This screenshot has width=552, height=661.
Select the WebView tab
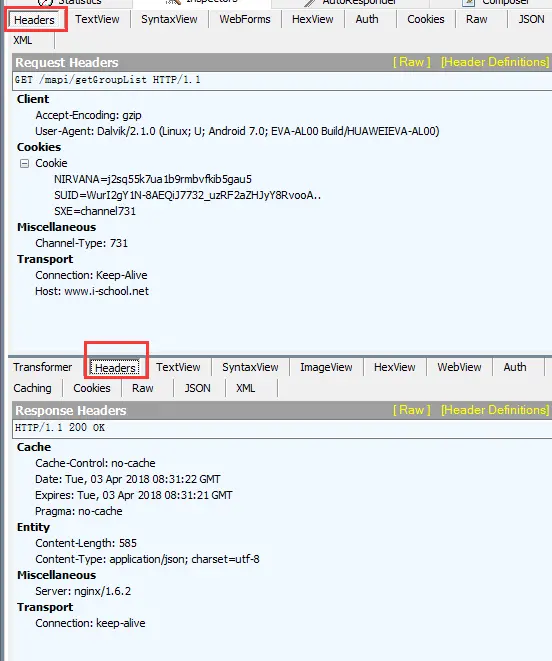pos(459,367)
